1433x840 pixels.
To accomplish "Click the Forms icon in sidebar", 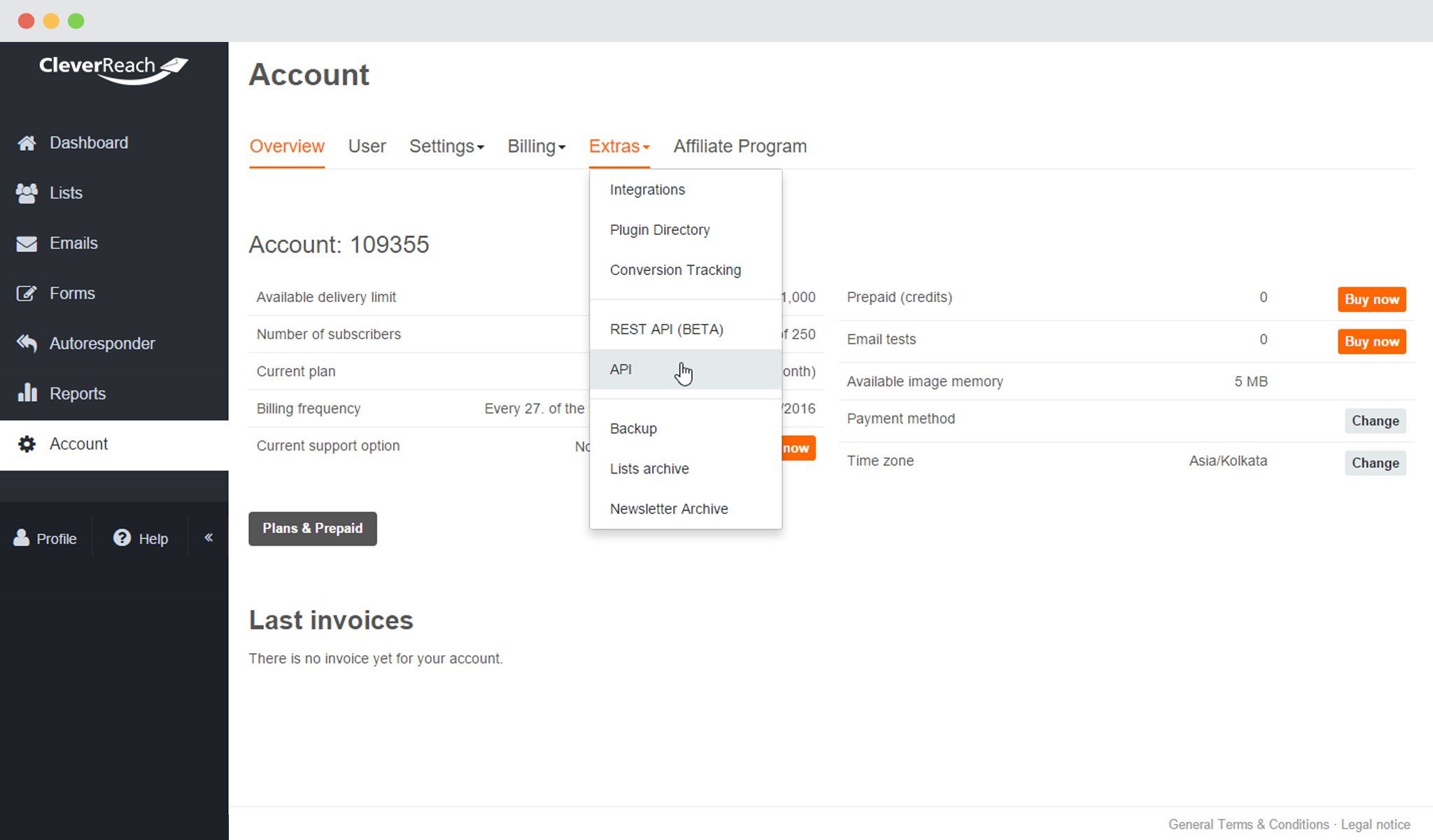I will (28, 293).
